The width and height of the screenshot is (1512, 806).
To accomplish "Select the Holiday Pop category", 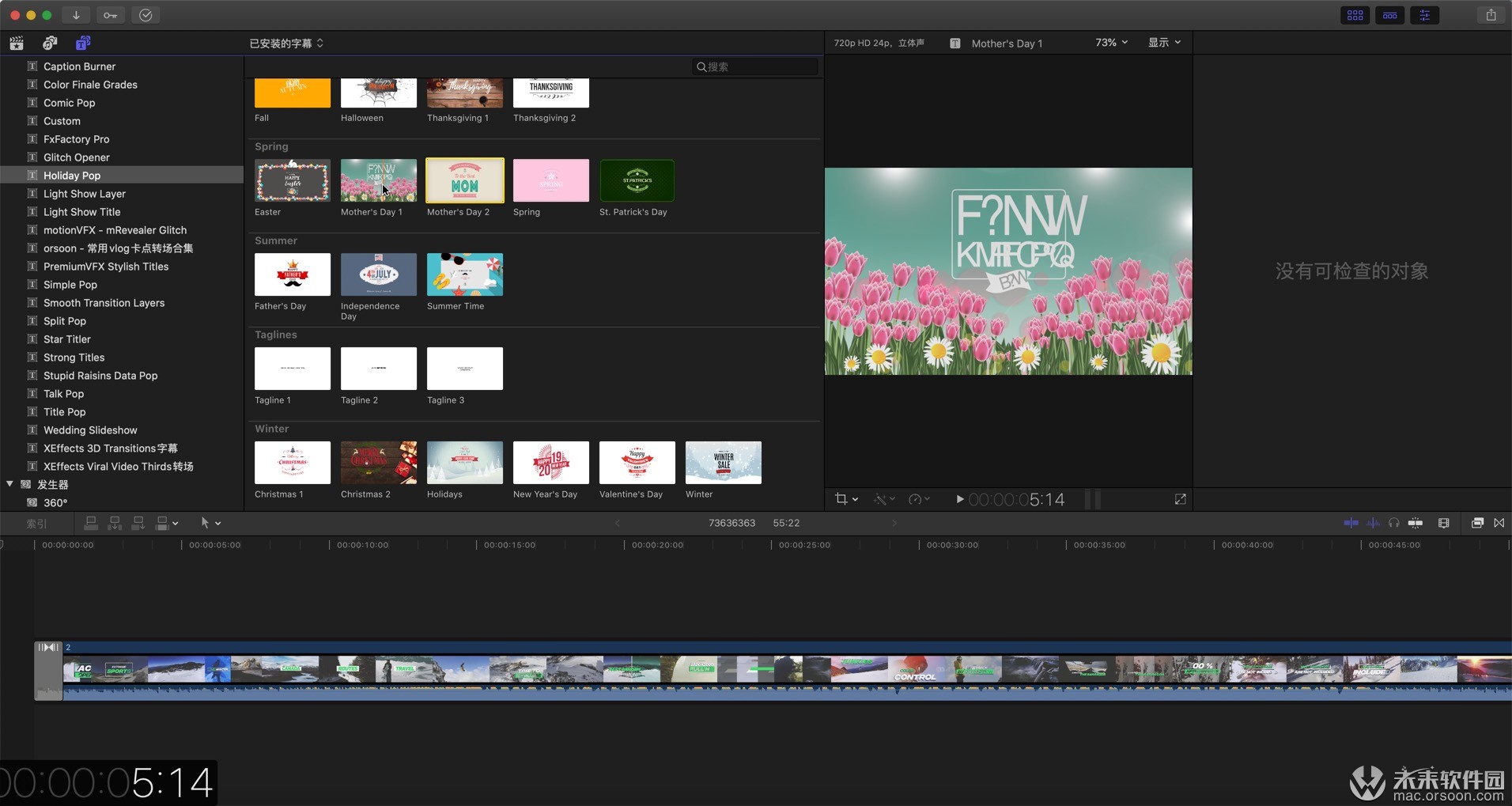I will tap(122, 176).
